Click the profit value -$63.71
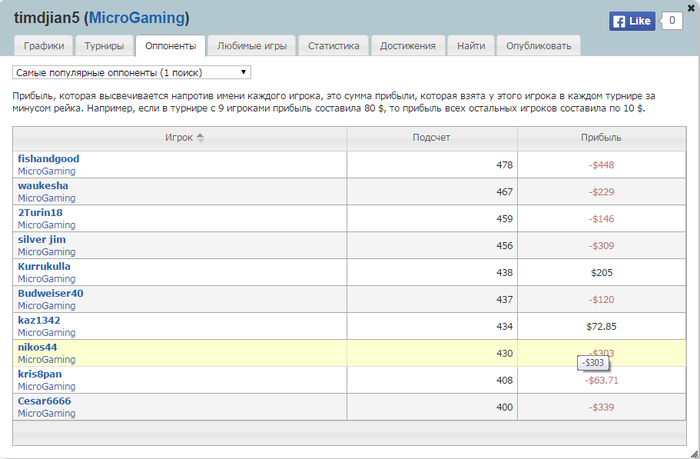700x459 pixels. pos(601,380)
